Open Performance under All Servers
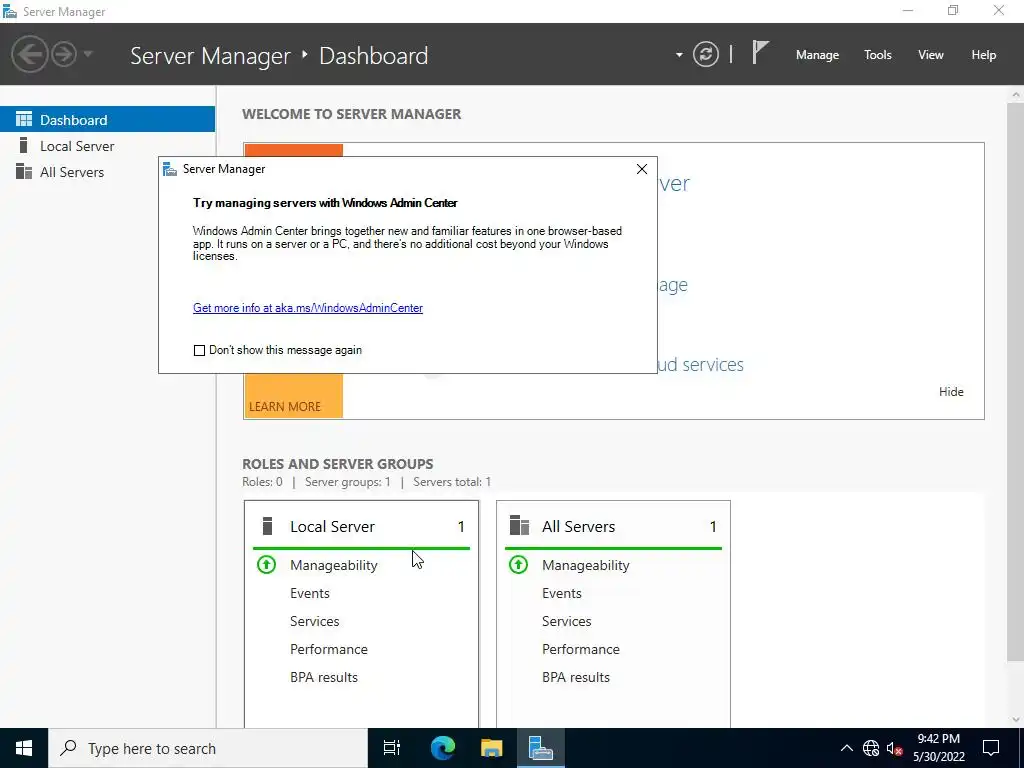The image size is (1024, 768). 581,649
